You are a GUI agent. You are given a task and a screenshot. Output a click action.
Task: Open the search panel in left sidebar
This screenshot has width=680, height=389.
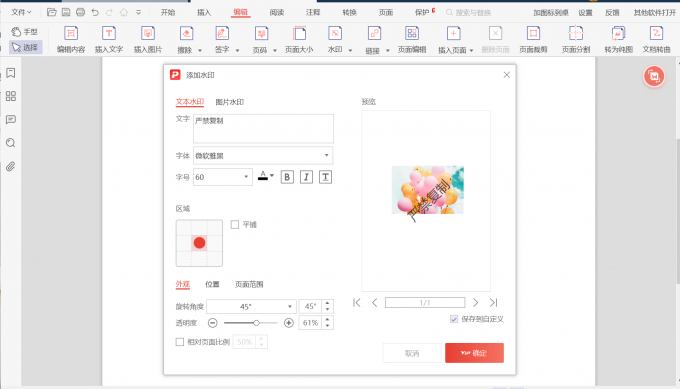tap(11, 143)
